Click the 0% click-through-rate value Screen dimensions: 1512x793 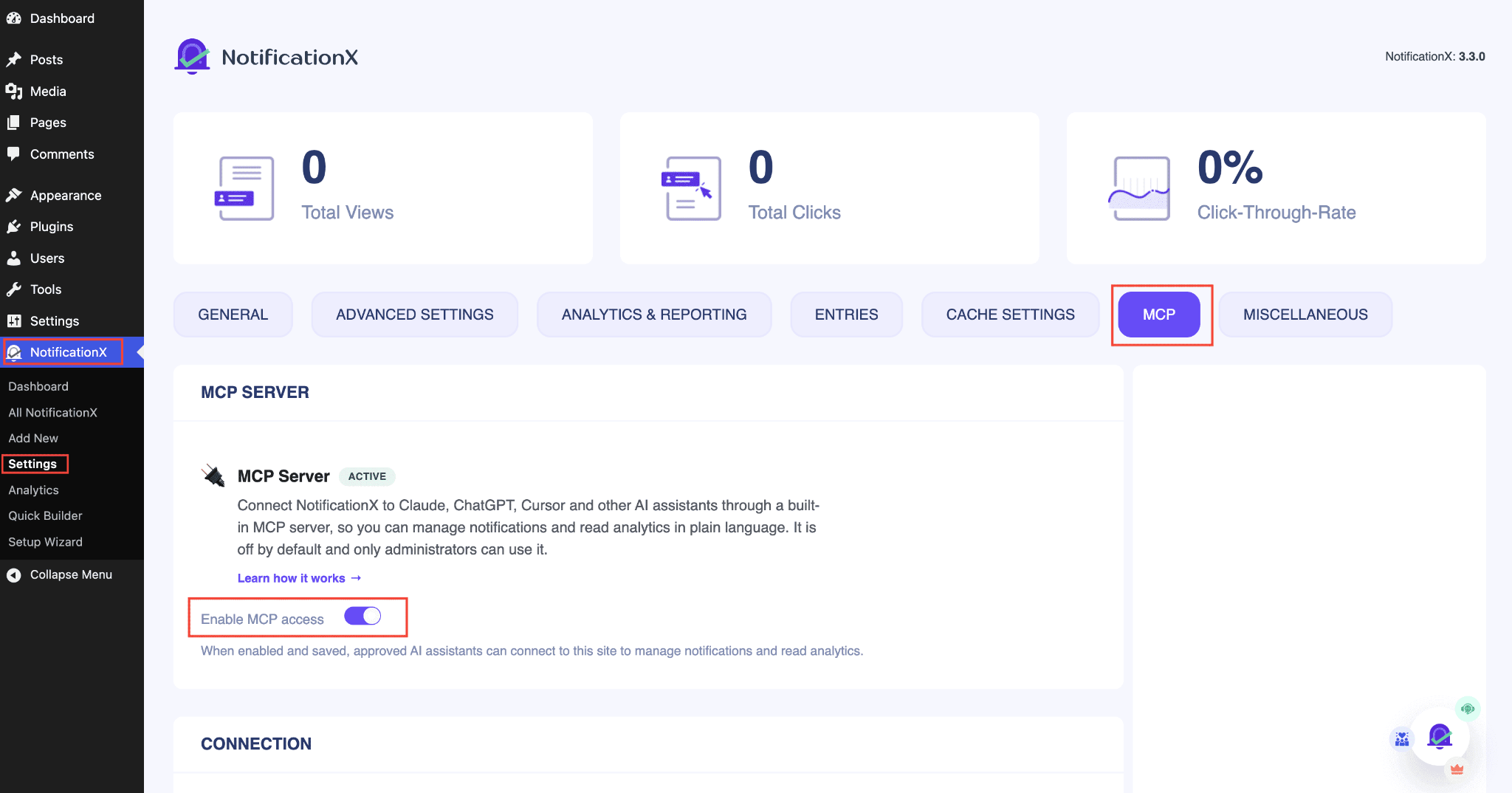1230,167
